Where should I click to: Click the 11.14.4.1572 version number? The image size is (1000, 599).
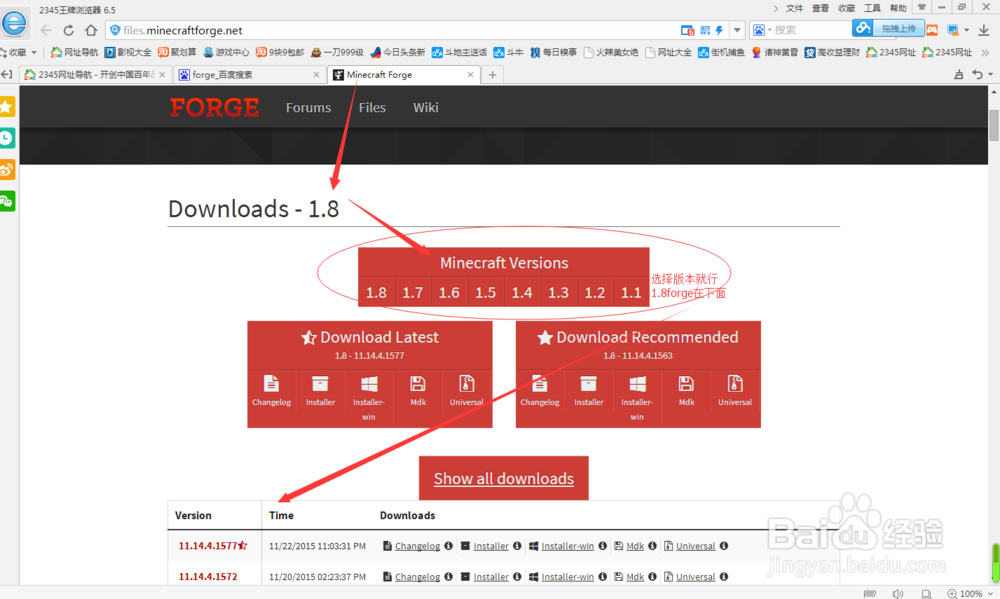[x=208, y=577]
